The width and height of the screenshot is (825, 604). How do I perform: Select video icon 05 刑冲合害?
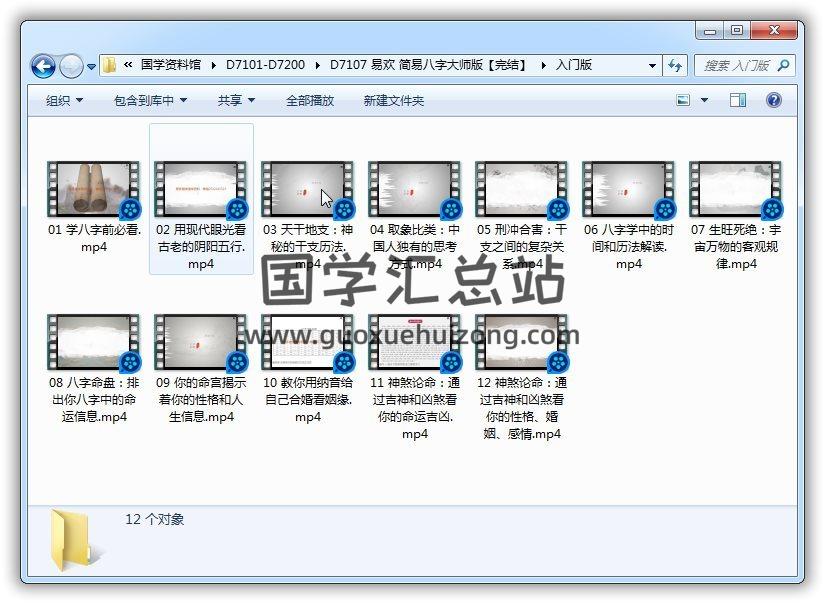521,189
